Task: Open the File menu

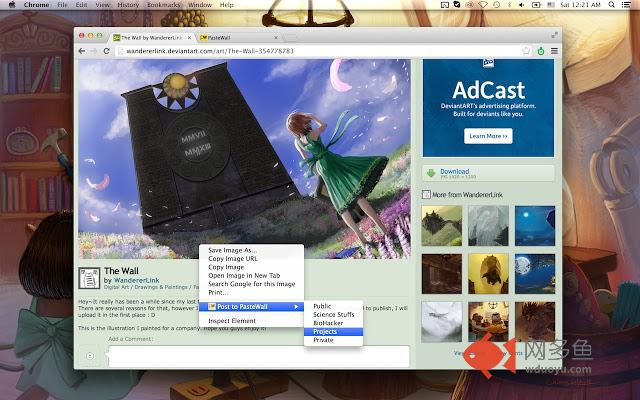Action: tap(62, 5)
